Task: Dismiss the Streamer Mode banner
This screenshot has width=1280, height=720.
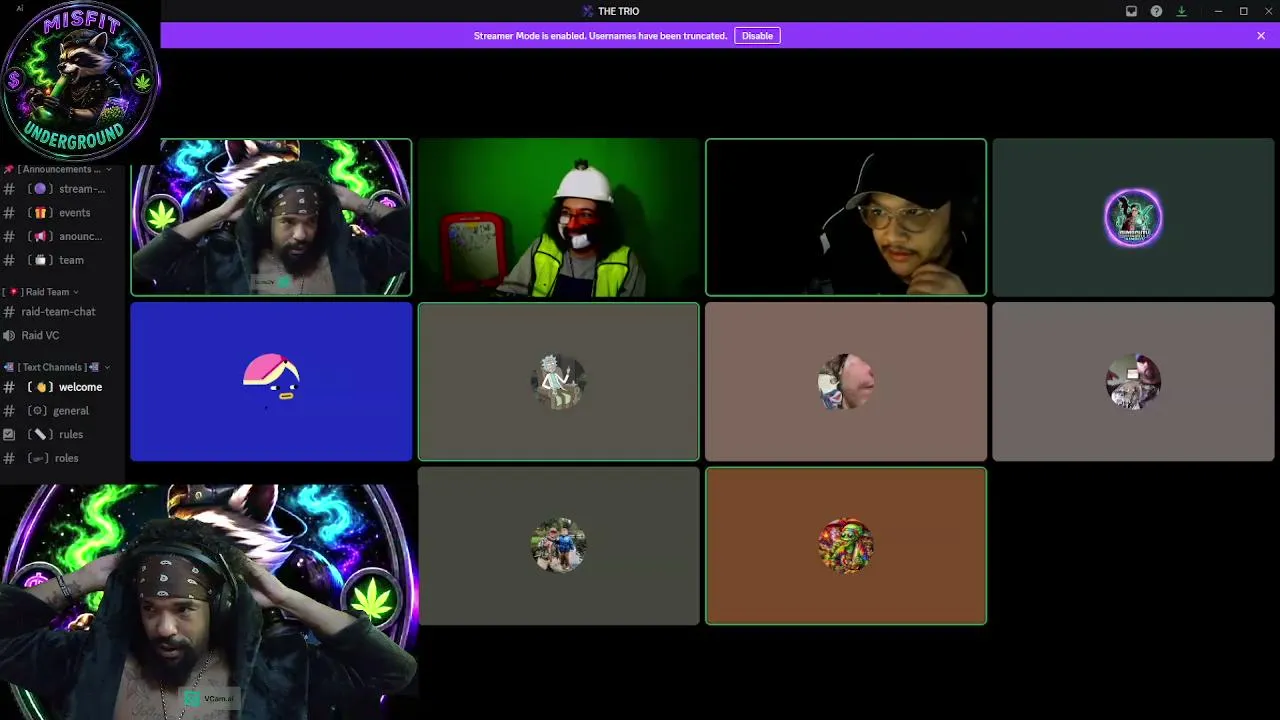Action: 1261,35
